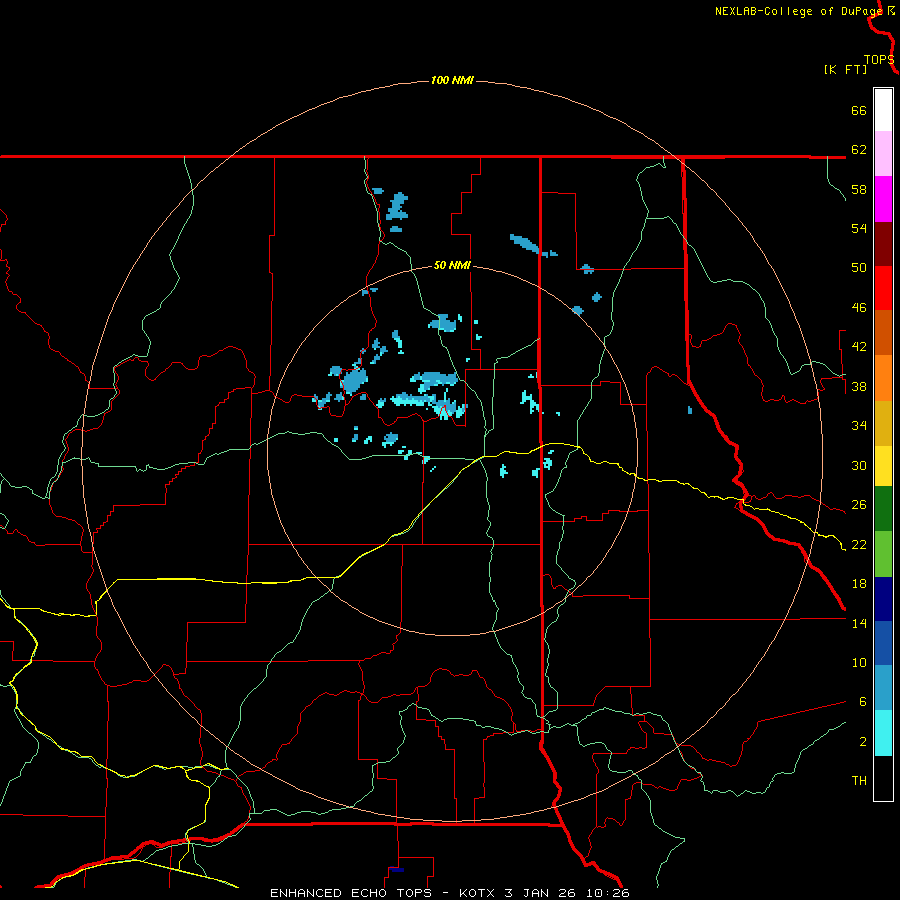Select the sky blue 10 kft legend swatch
This screenshot has width=900, height=900.
tap(883, 688)
